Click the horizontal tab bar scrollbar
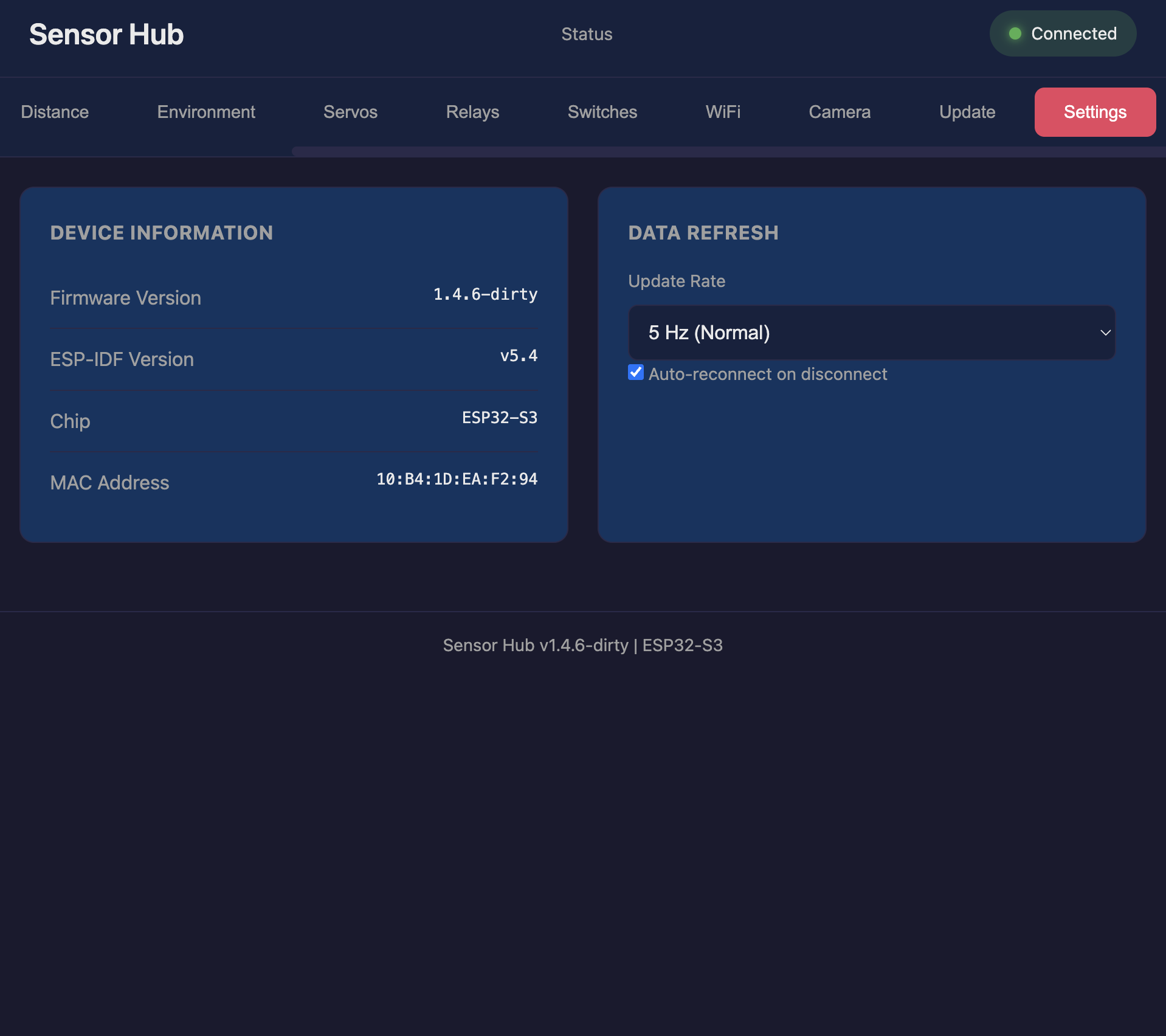Screen dimensions: 1166x1036 pos(728,151)
